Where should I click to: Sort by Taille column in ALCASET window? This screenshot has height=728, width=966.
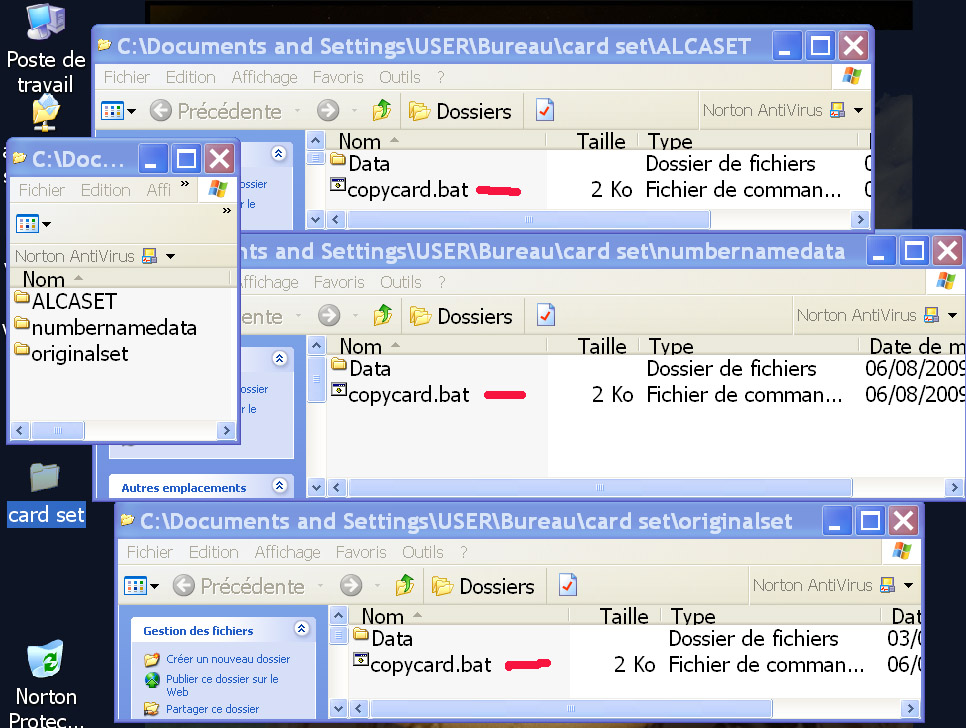[x=601, y=142]
